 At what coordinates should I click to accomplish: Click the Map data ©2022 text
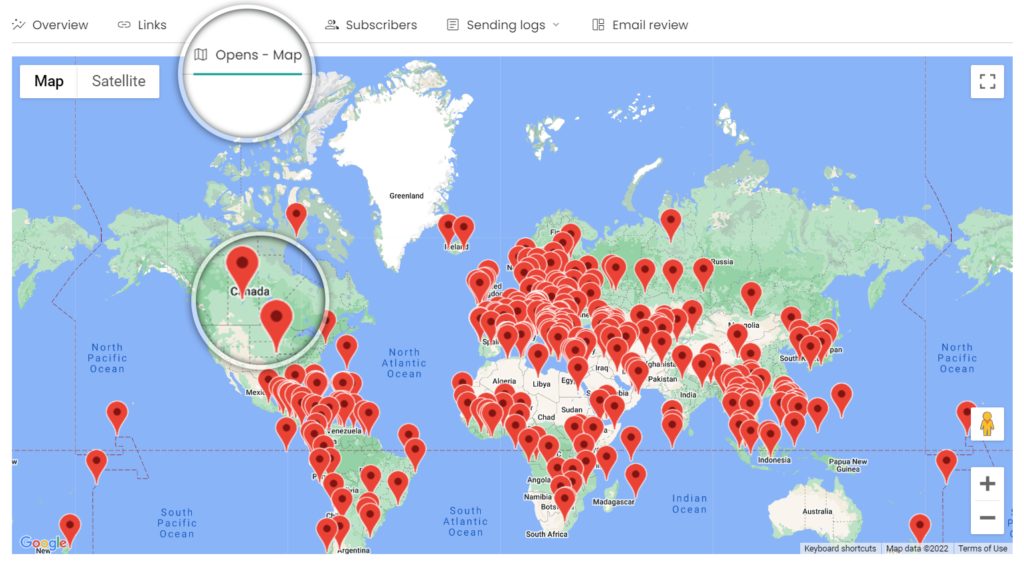[917, 548]
